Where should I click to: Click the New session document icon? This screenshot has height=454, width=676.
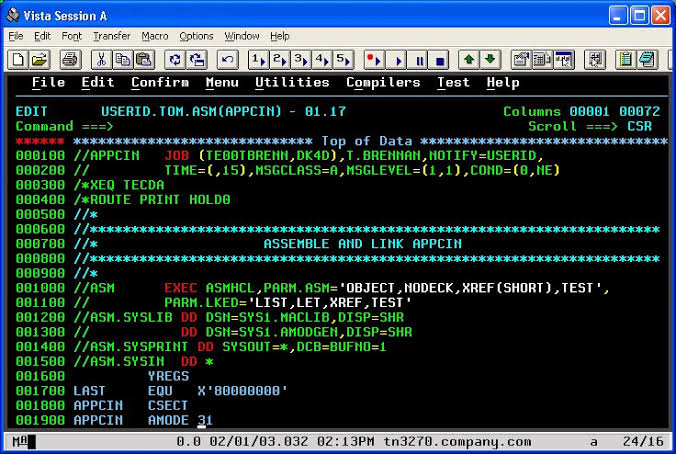pos(18,59)
